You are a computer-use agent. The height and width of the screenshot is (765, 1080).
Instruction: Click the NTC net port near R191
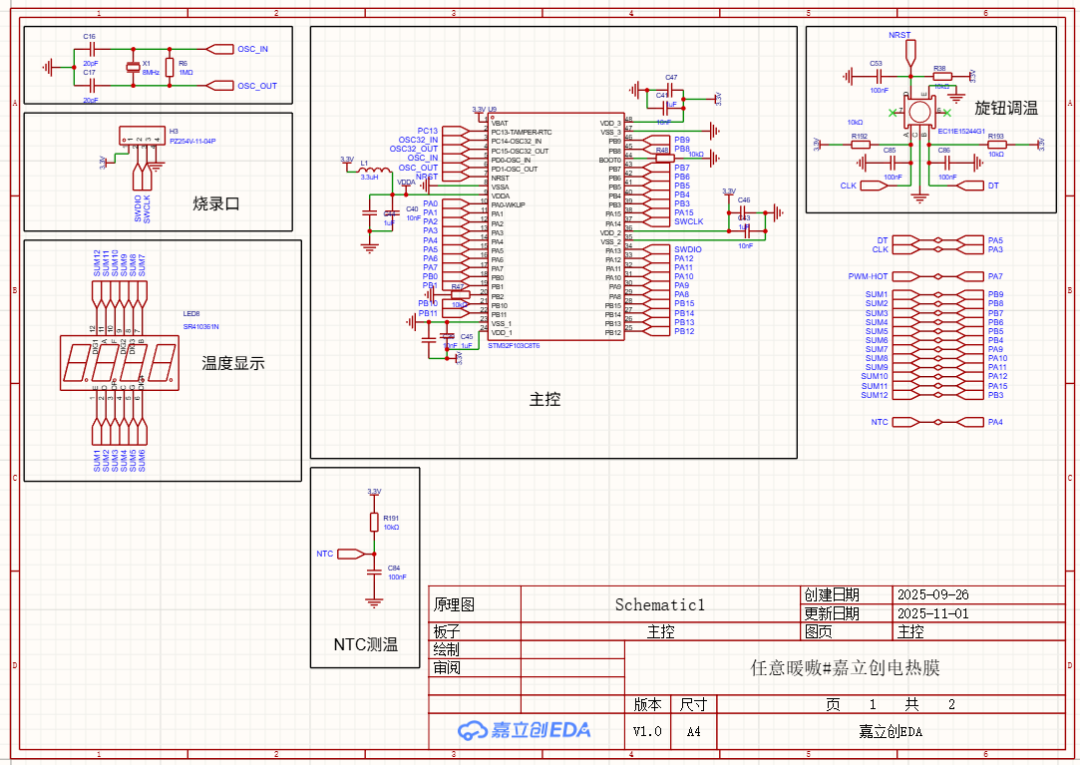[x=351, y=554]
